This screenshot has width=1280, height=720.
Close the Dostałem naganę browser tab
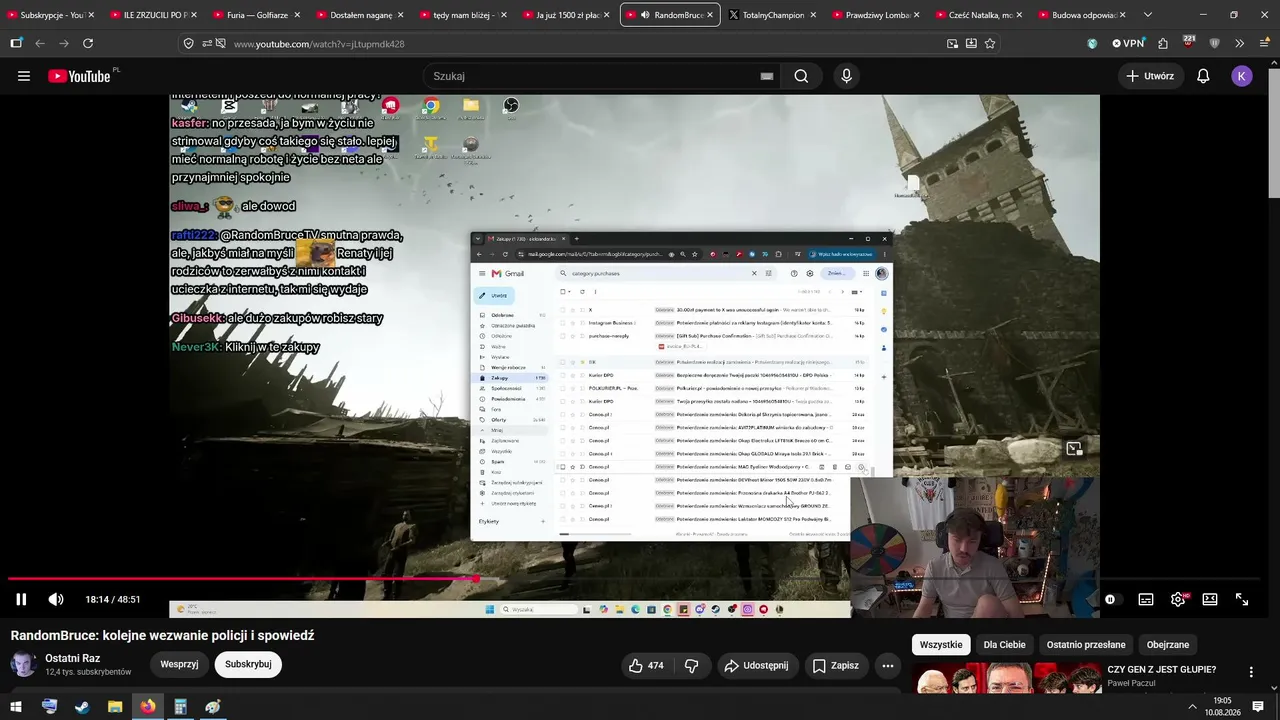[400, 15]
